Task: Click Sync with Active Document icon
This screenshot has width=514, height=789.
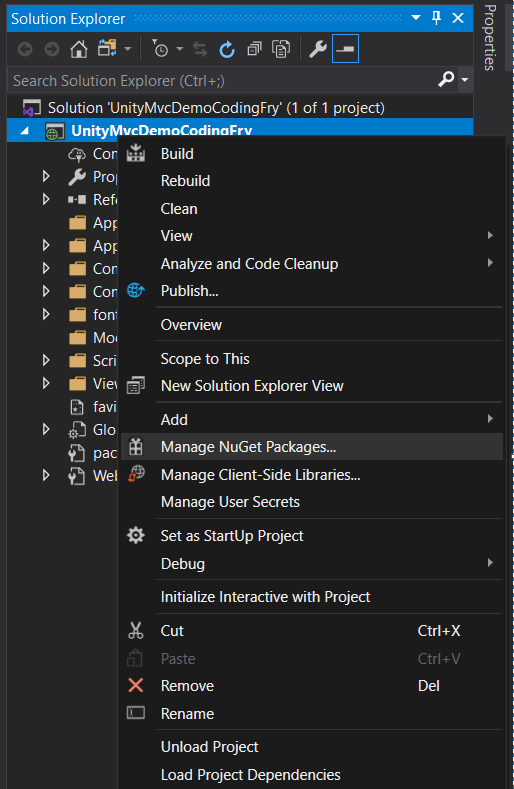Action: (x=200, y=49)
